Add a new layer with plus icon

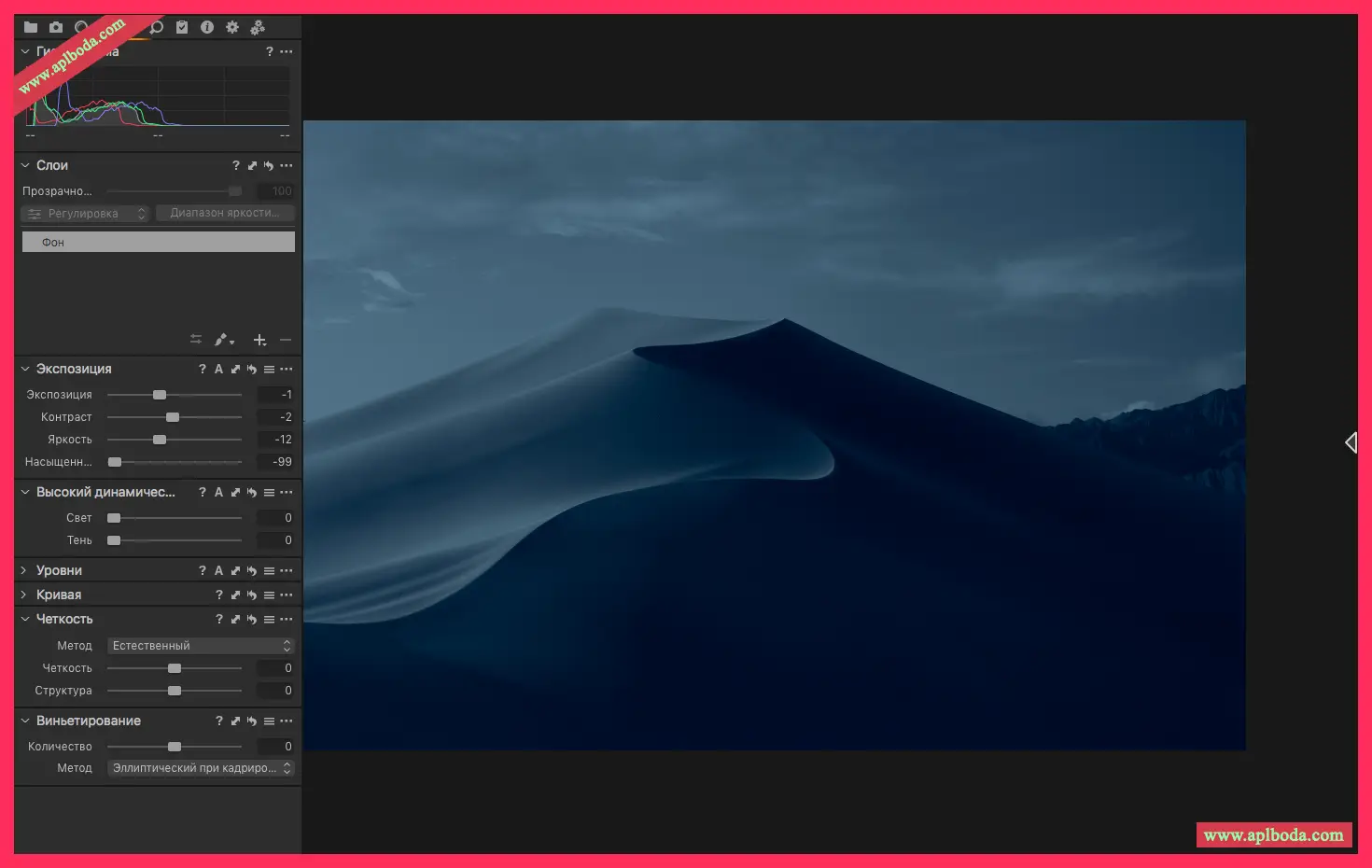[259, 340]
